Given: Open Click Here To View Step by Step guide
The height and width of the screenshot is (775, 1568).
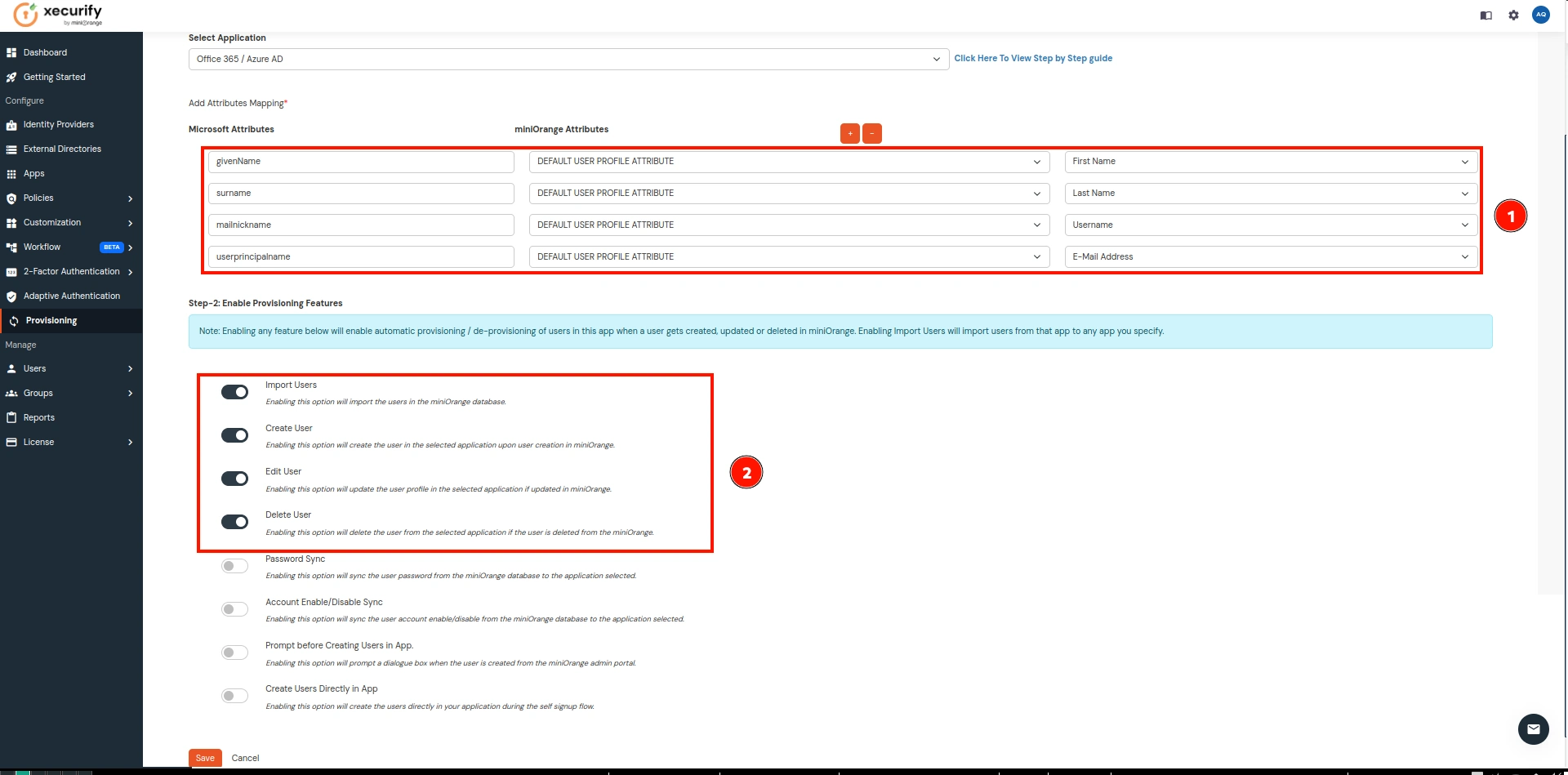Looking at the screenshot, I should pos(1033,58).
